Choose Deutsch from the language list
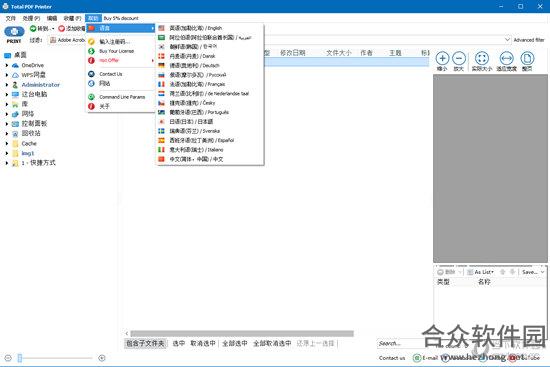The image size is (550, 367). point(209,66)
